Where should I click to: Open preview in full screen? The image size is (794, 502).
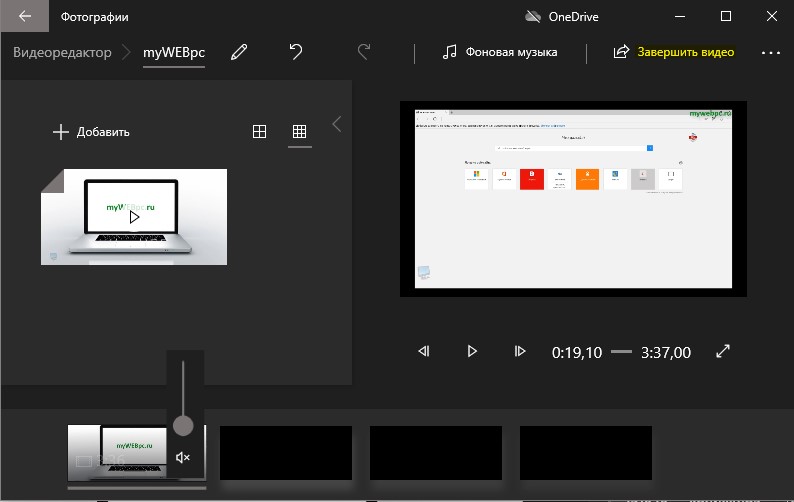(x=723, y=351)
